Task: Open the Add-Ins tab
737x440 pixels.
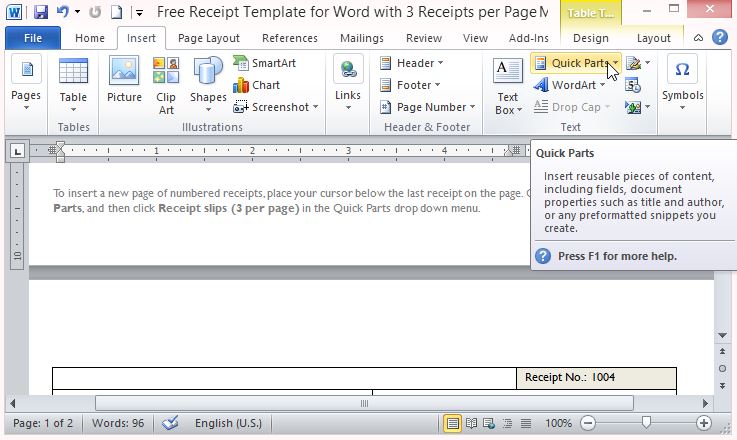Action: 529,38
